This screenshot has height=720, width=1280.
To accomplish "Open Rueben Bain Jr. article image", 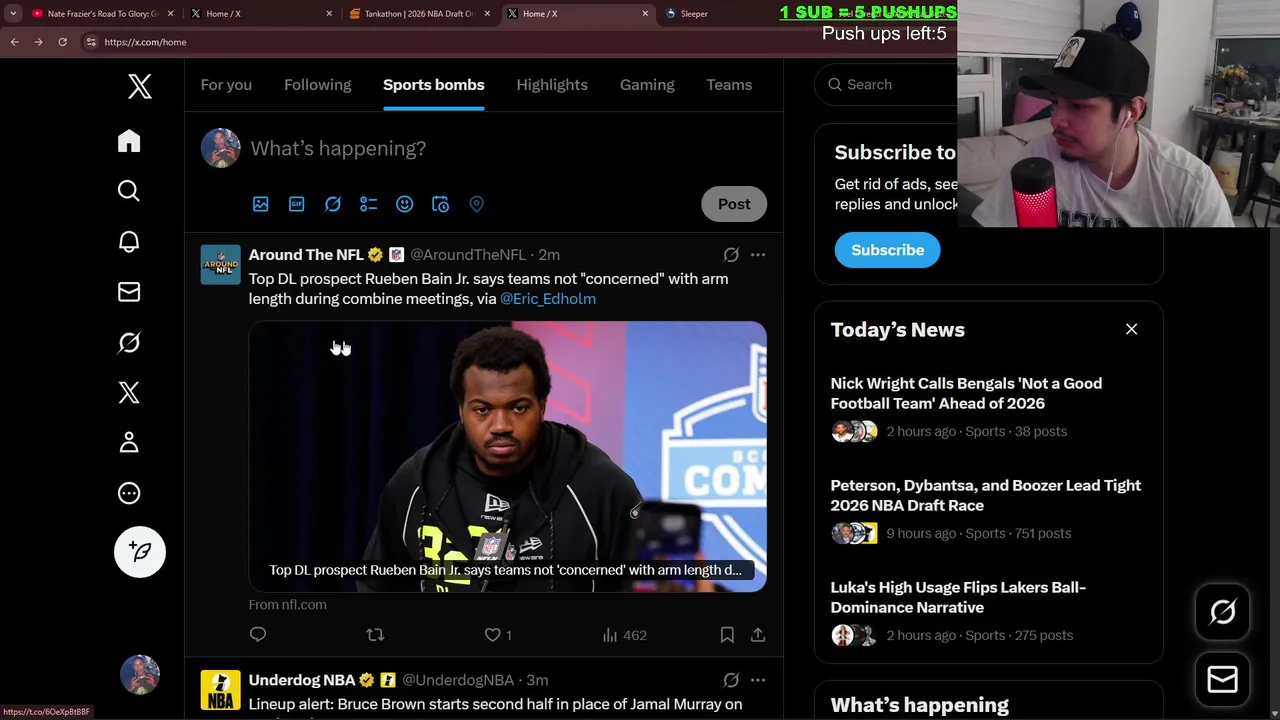I will tap(508, 457).
